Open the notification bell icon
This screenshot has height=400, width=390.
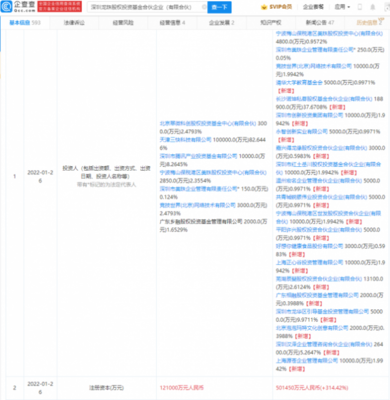(373, 7)
